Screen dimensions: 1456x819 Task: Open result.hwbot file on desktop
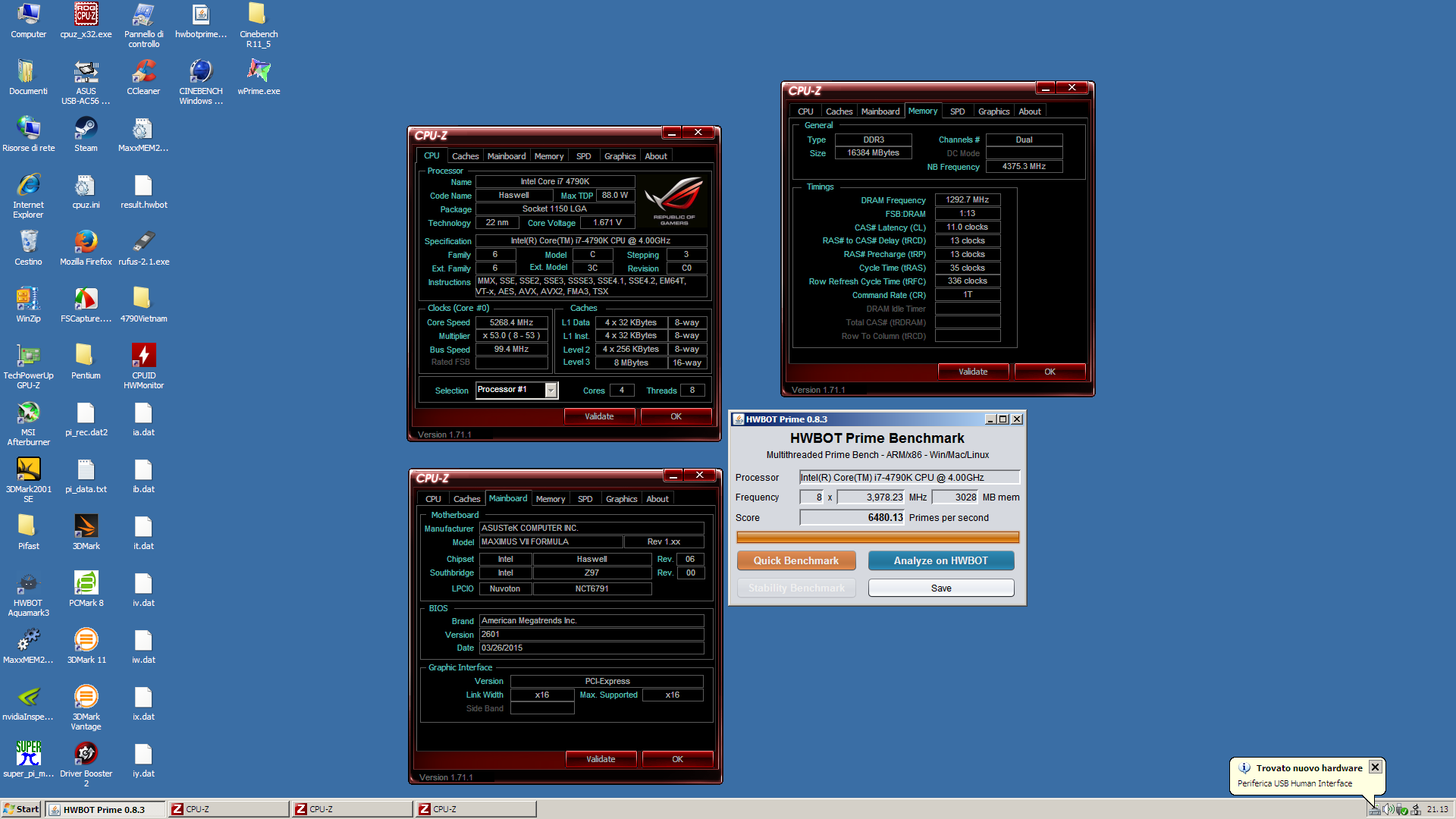(x=143, y=191)
